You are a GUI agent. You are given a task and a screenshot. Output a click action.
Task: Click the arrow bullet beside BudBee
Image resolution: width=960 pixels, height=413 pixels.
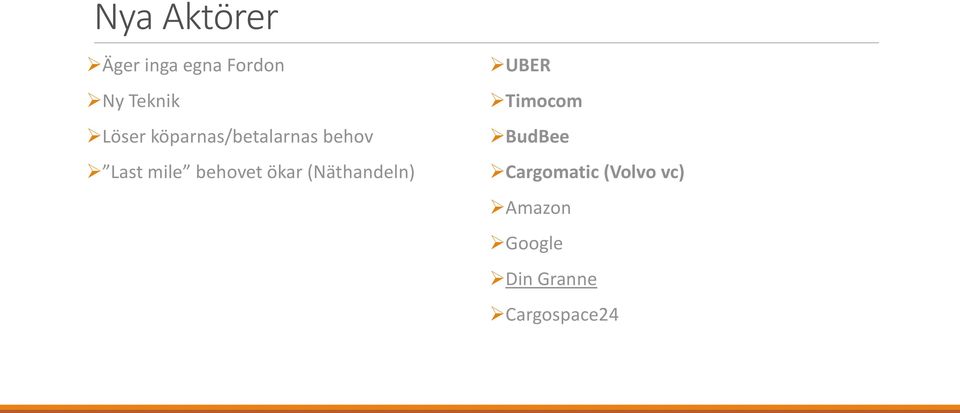pyautogui.click(x=497, y=136)
